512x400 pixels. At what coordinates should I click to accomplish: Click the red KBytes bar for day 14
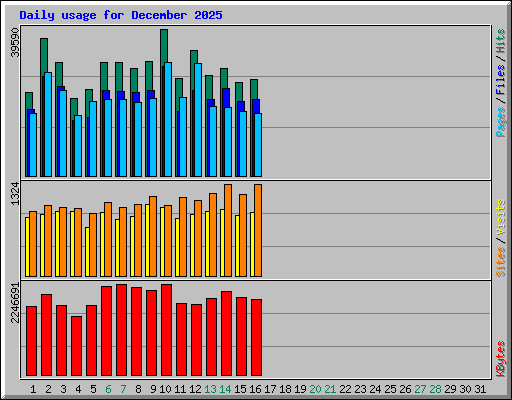[226, 334]
